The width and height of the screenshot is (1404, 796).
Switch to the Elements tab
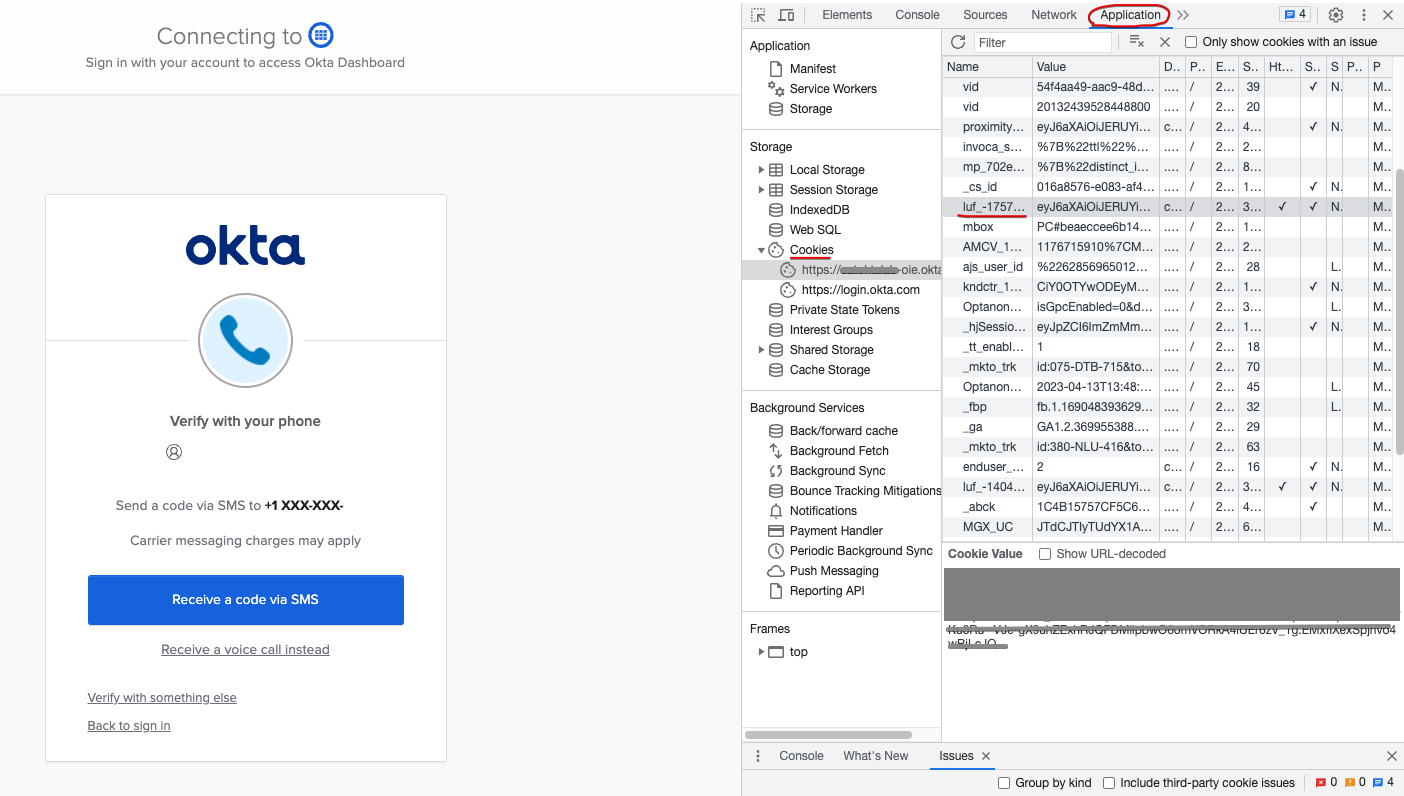847,15
